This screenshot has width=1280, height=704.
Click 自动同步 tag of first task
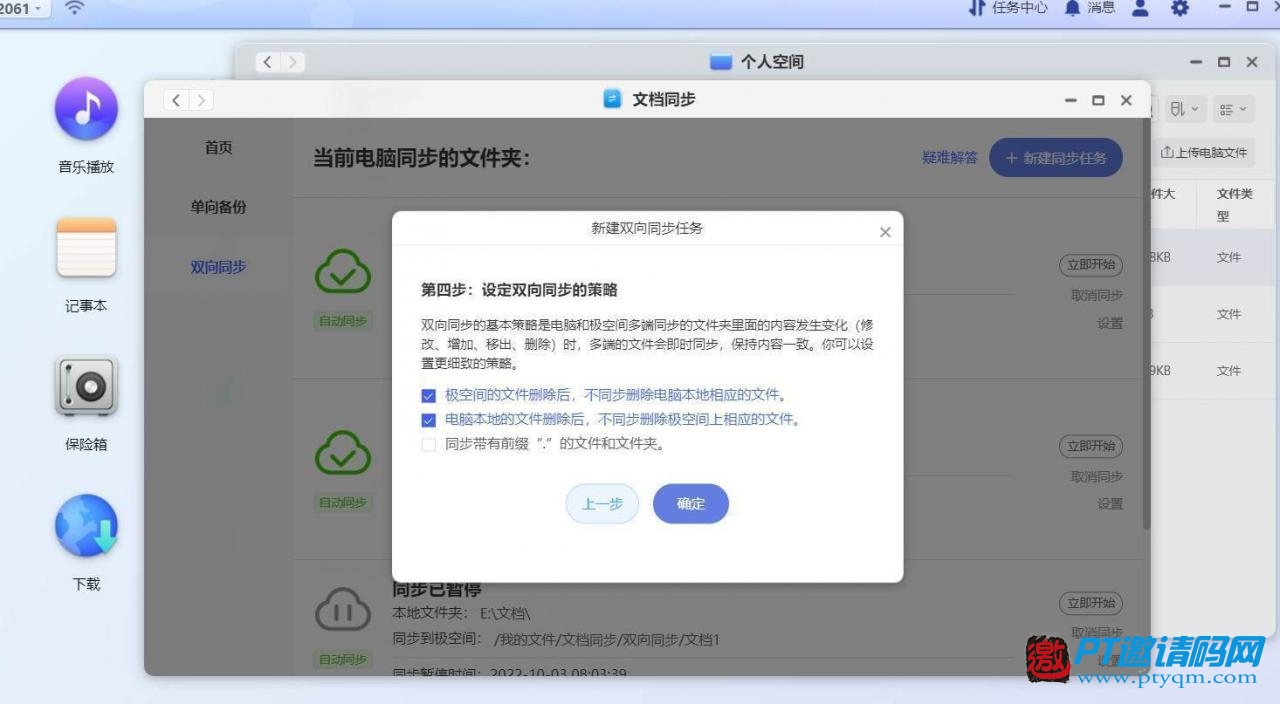coord(343,321)
